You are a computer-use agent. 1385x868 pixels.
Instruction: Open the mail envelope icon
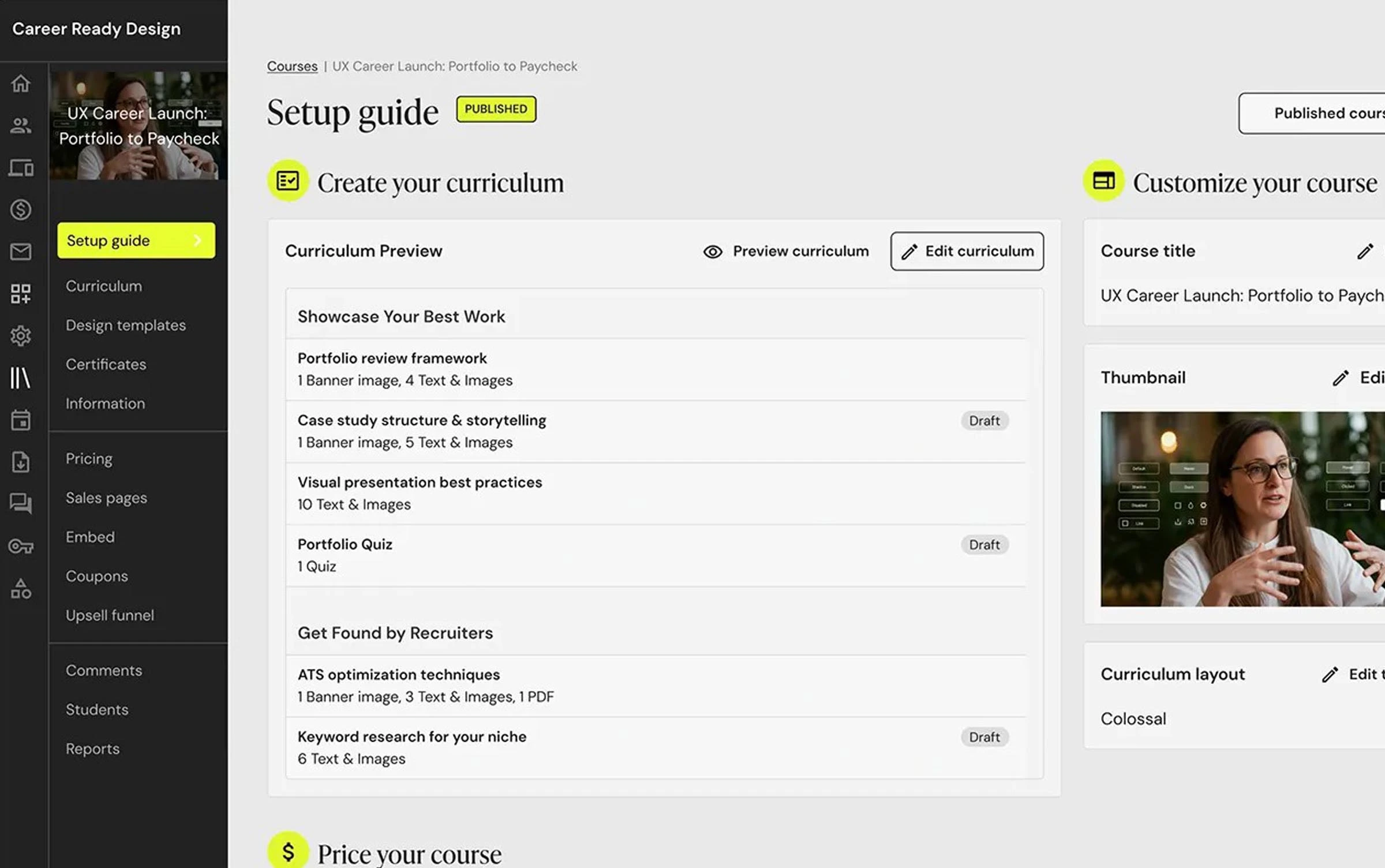[21, 252]
